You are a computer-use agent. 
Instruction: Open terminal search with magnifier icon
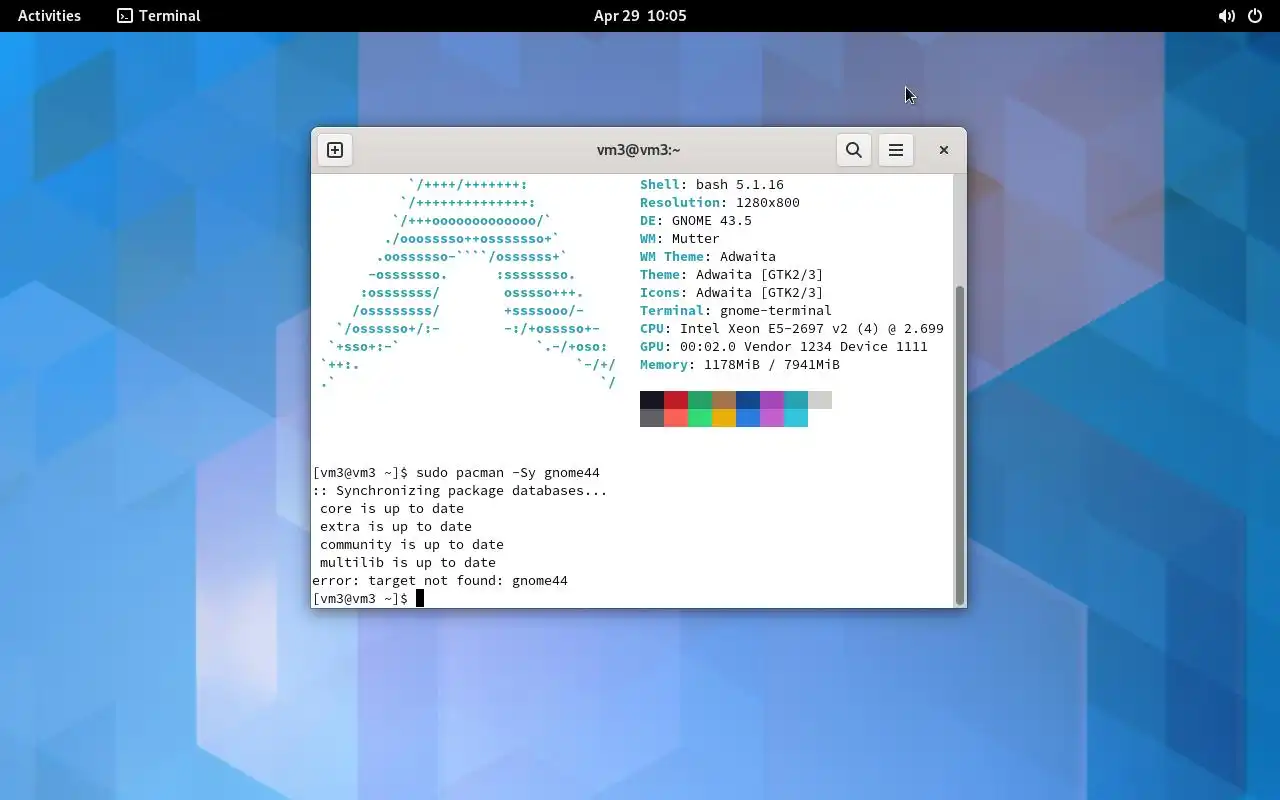pyautogui.click(x=854, y=150)
